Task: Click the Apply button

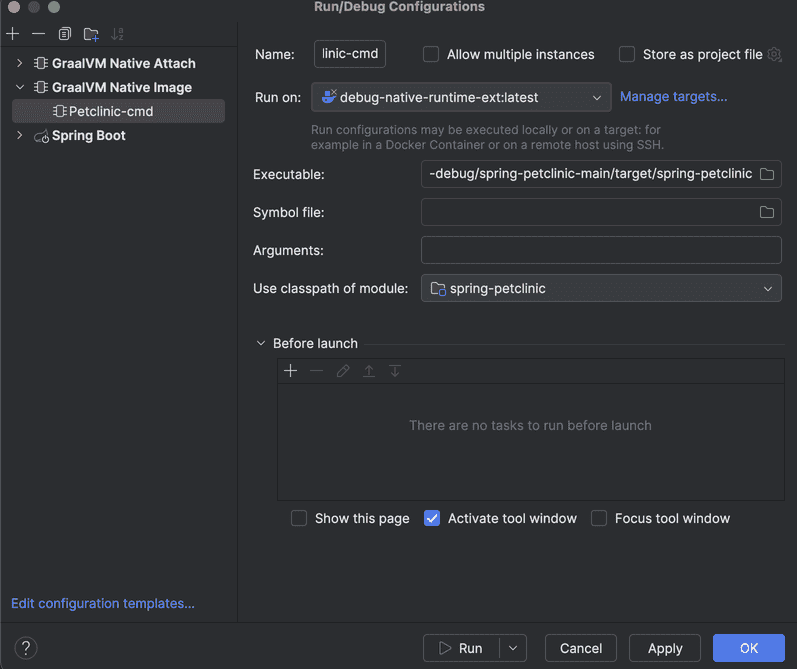Action: (x=664, y=648)
